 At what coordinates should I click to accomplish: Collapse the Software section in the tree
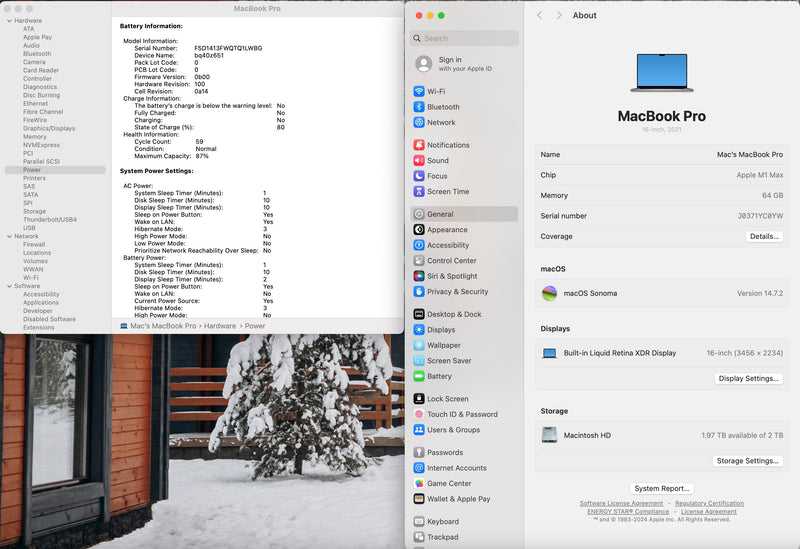(x=7, y=286)
